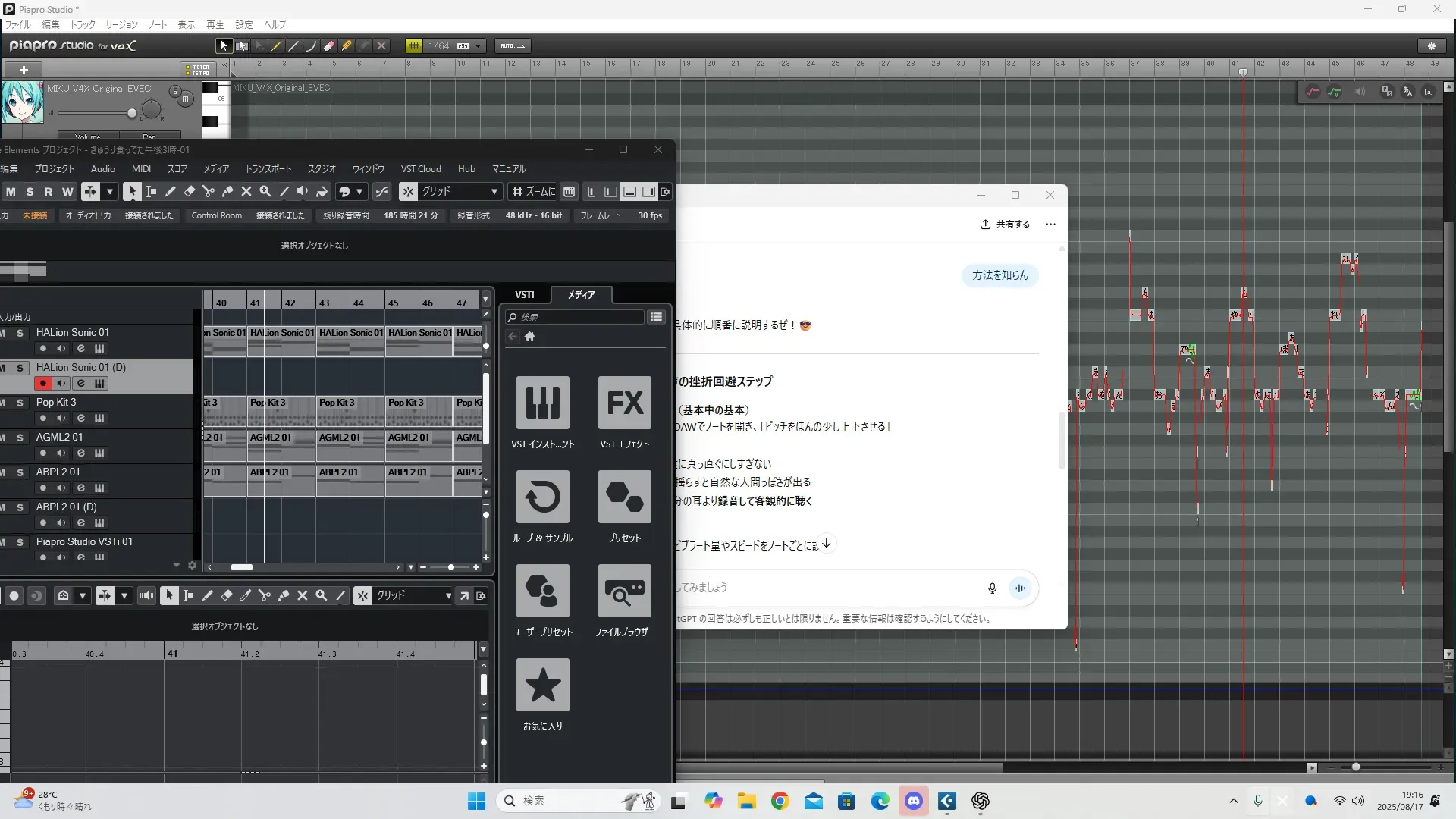Adjust the MIKU track volume slider

(x=132, y=114)
